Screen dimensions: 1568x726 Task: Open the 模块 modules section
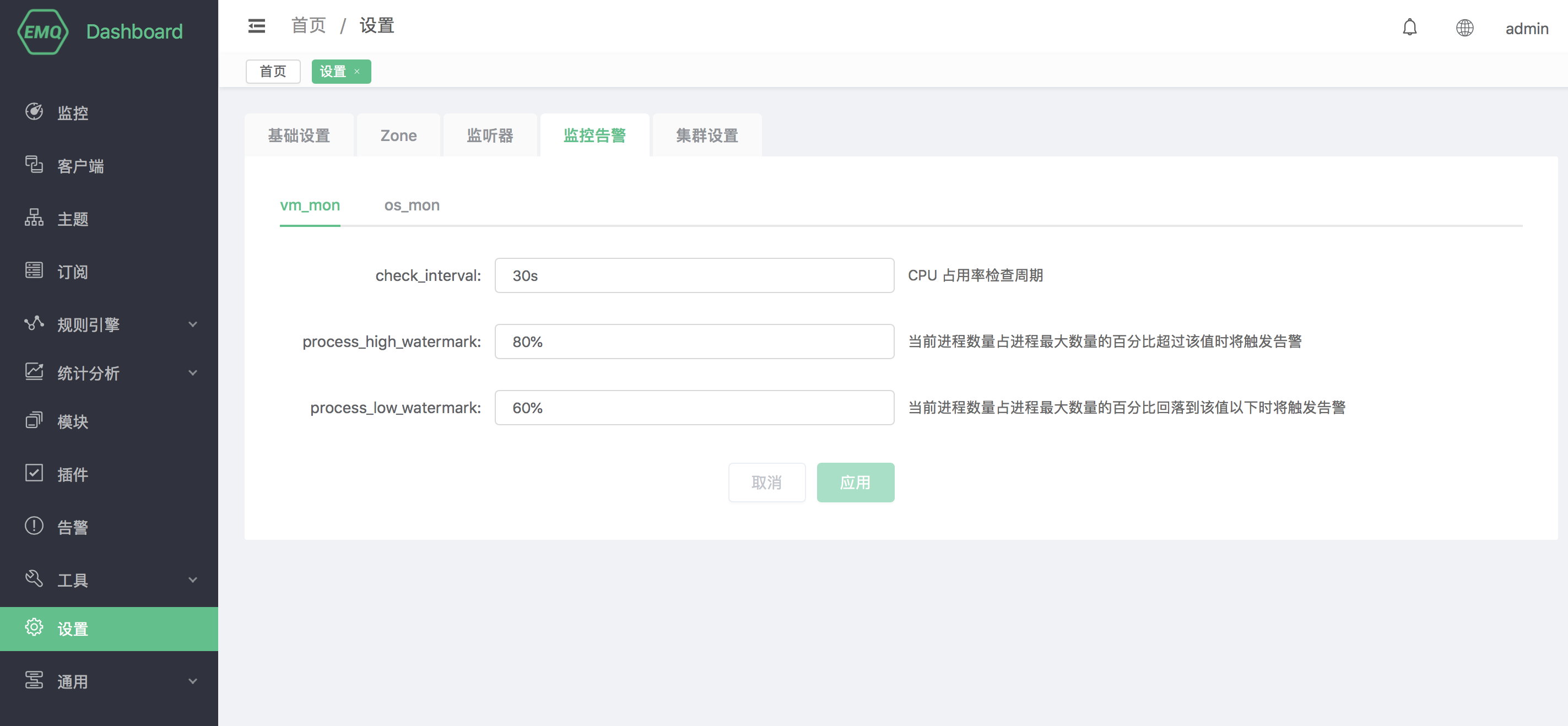pos(35,420)
